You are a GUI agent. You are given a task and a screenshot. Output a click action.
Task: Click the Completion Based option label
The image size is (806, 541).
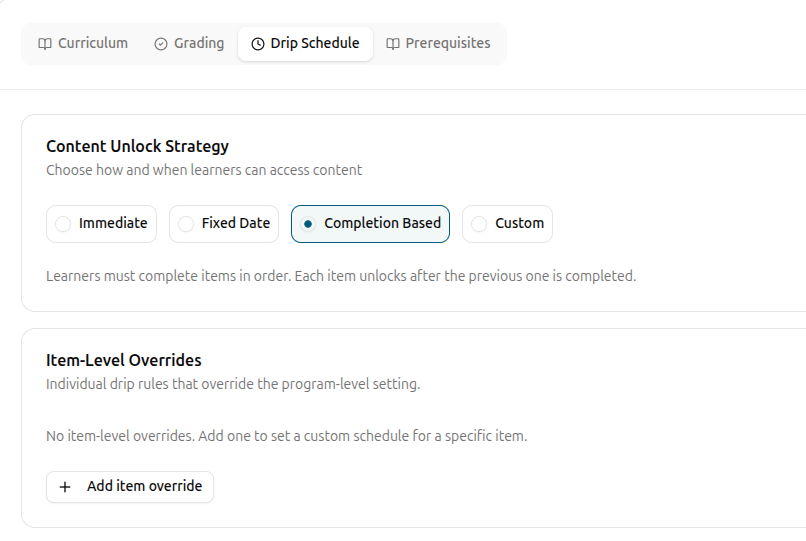[x=382, y=223]
